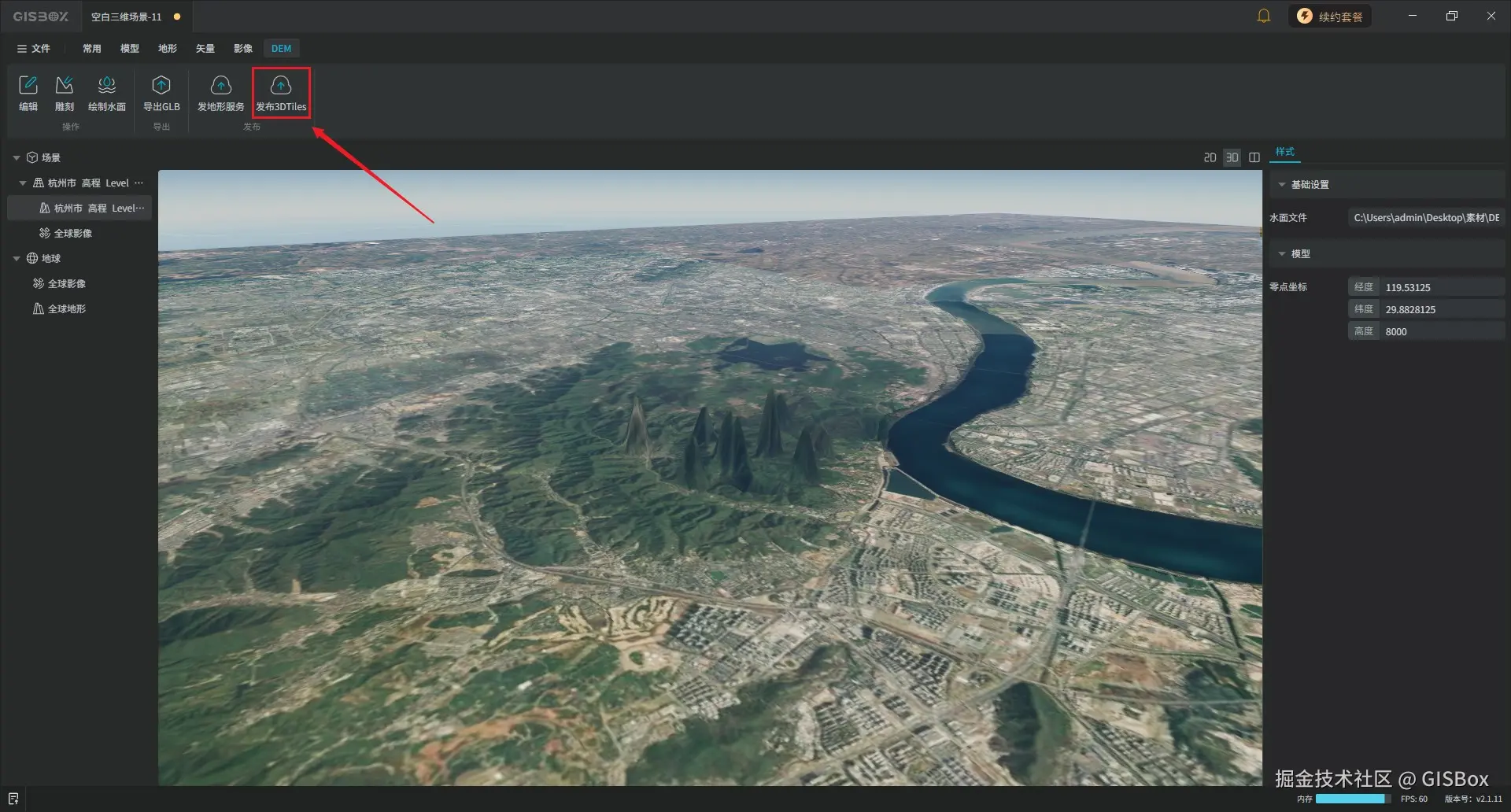Collapse the 杭州市 高程 Level parent node

click(23, 183)
